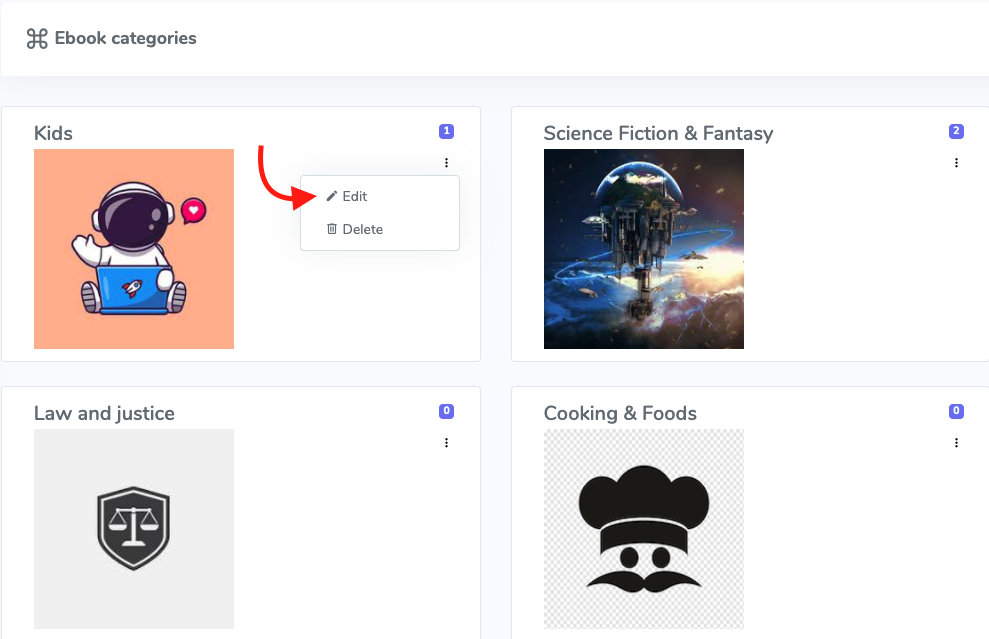Click the zero badge on Law and justice
This screenshot has width=989, height=639.
[446, 411]
